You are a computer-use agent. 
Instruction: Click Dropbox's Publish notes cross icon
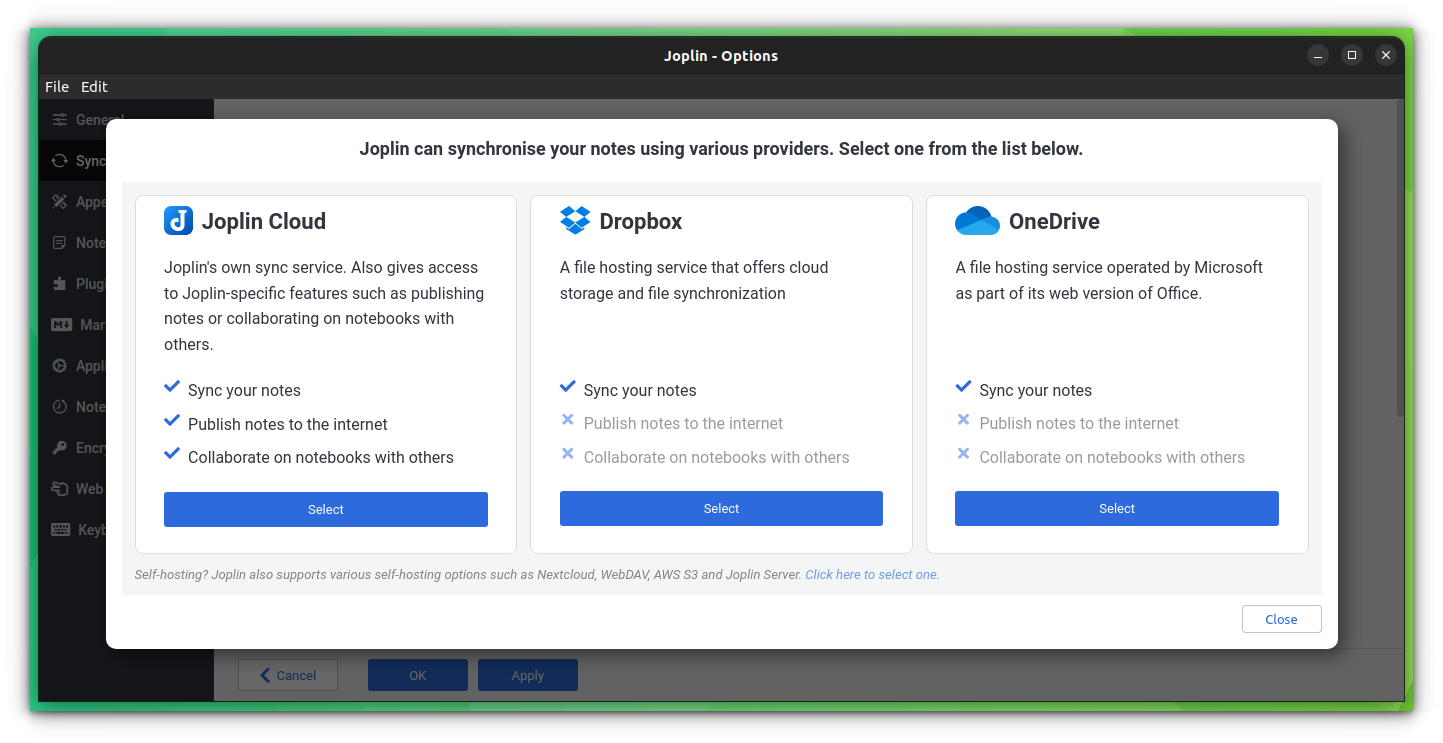[568, 420]
